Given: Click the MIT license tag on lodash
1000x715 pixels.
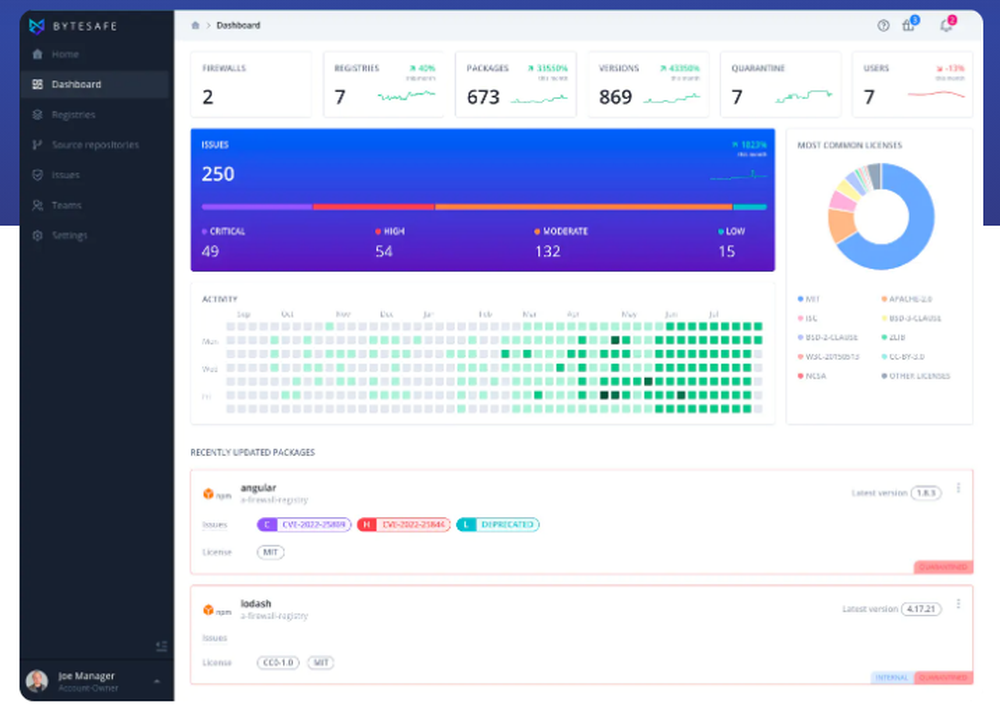Looking at the screenshot, I should click(321, 663).
